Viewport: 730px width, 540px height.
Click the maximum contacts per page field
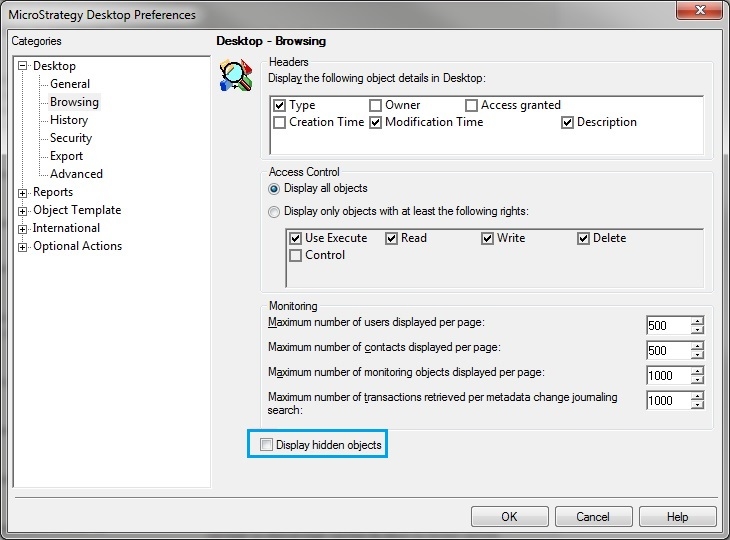tap(667, 350)
